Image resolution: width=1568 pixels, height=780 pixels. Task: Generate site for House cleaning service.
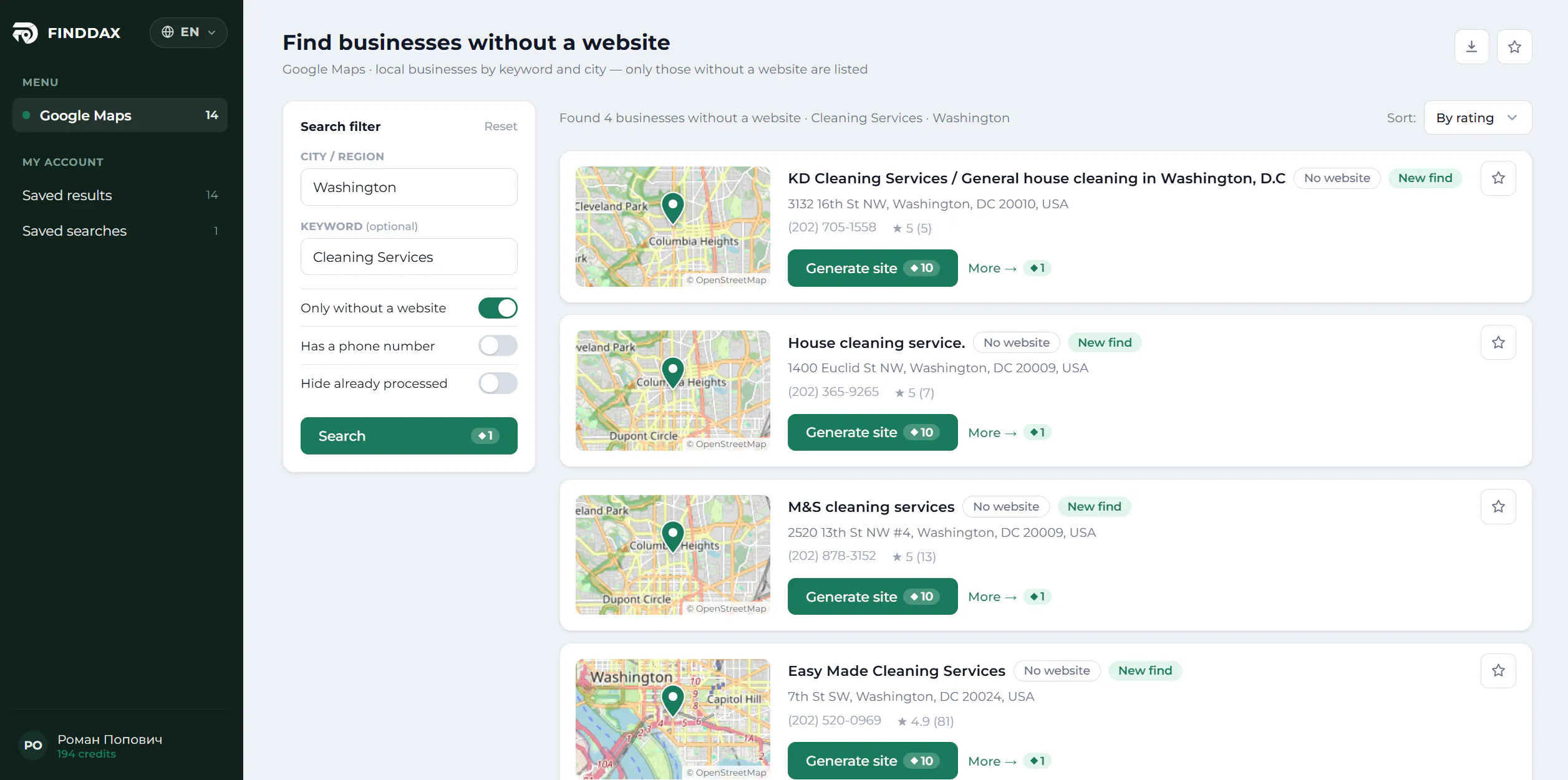click(872, 433)
